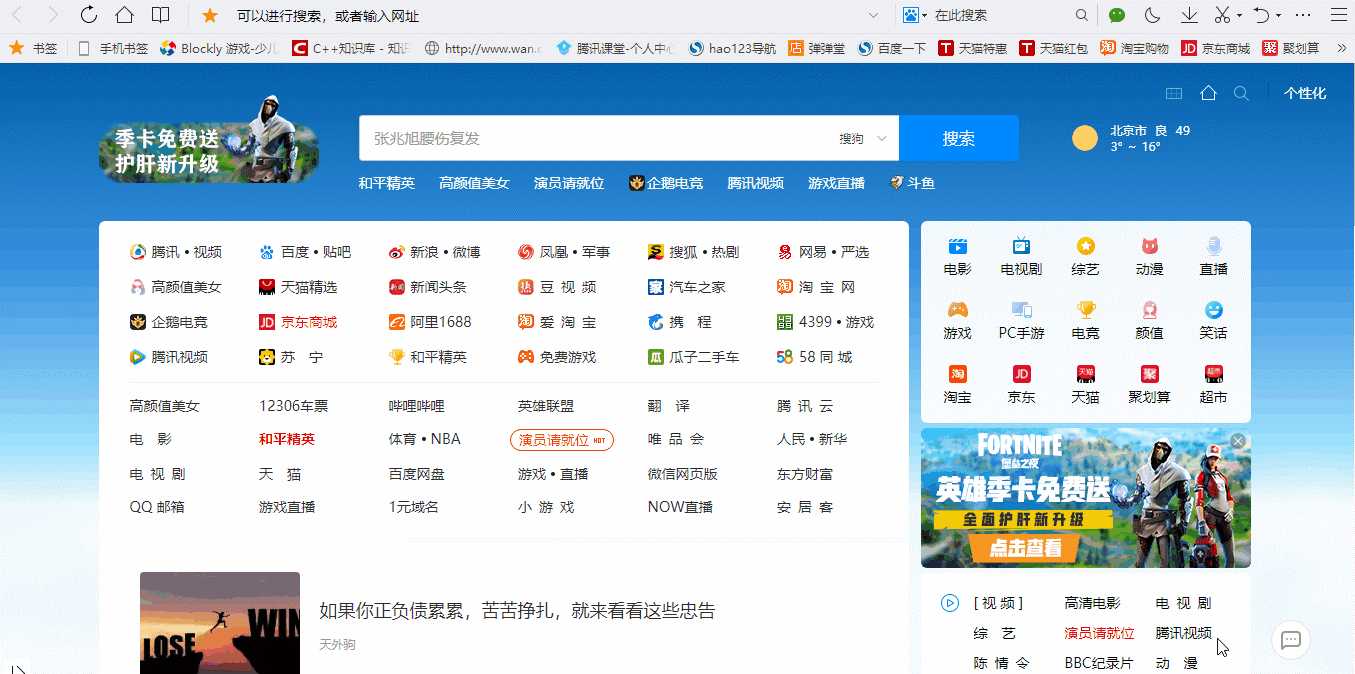1355x674 pixels.
Task: Click the browser forward arrow
Action: click(53, 15)
